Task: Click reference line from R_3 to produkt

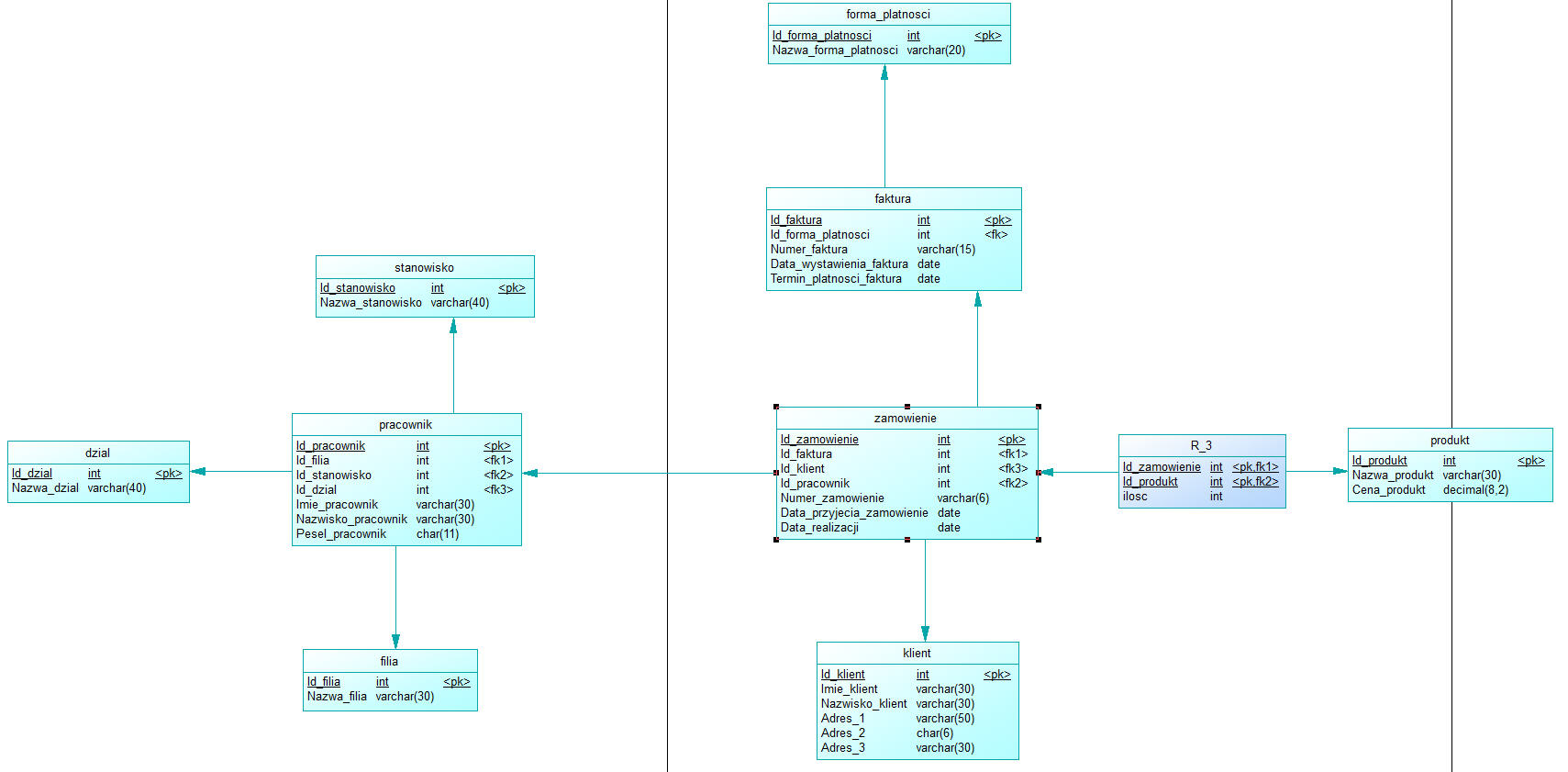Action: (x=1317, y=471)
